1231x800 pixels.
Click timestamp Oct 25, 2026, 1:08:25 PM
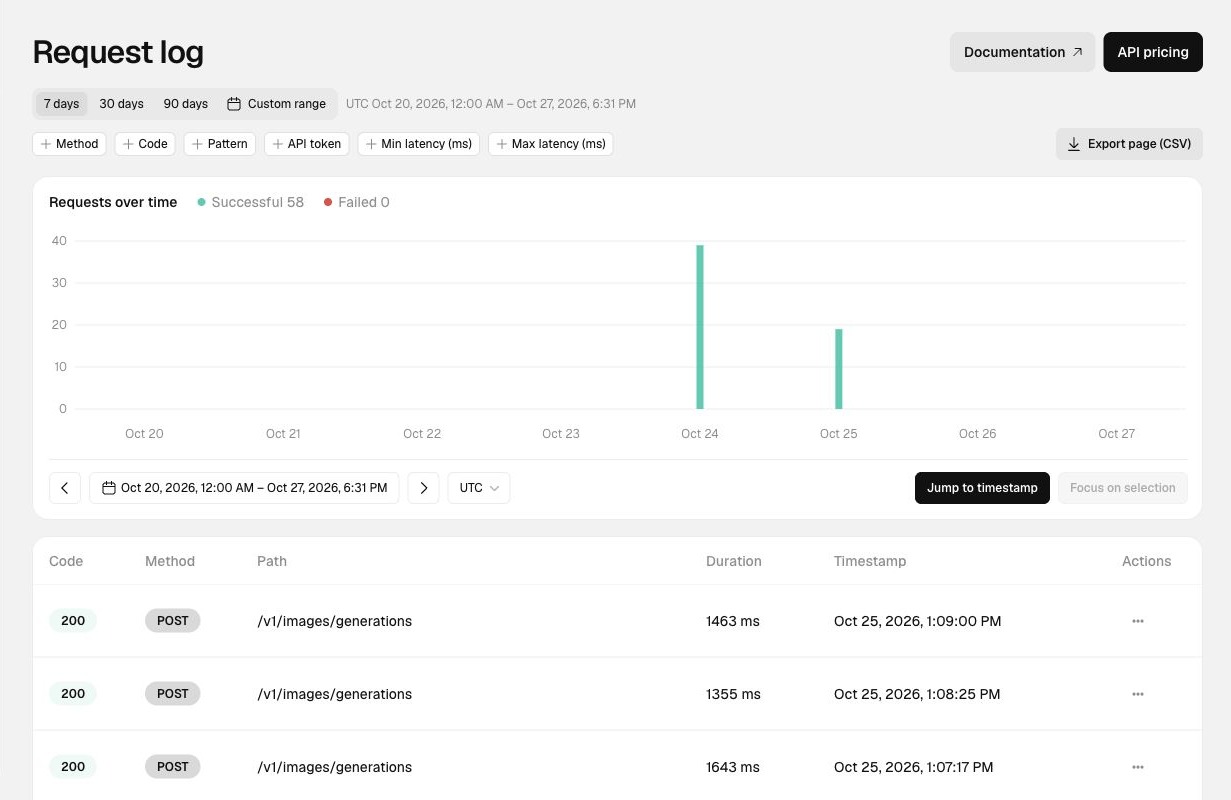pyautogui.click(x=917, y=694)
